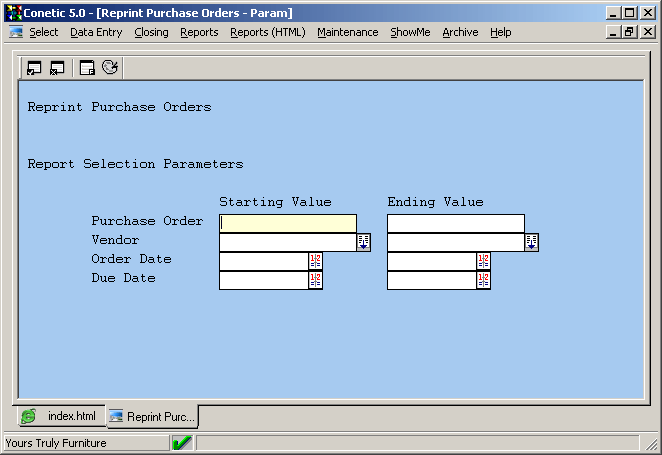The width and height of the screenshot is (662, 455).
Task: Open the Maintenance menu
Action: click(347, 32)
